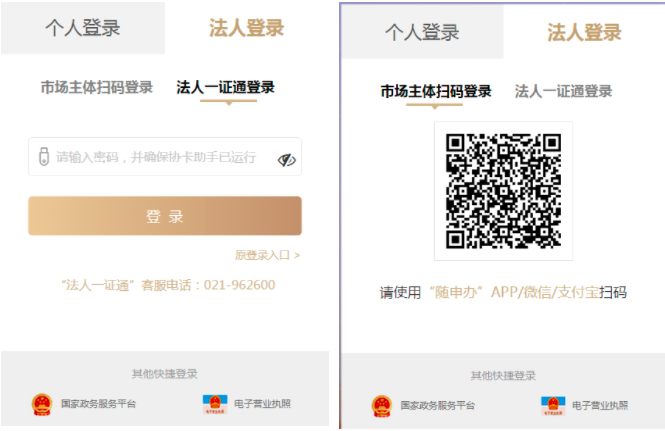The image size is (665, 431).
Task: Select 法人一证通登录 sub-tab in left panel
Action: tap(226, 87)
